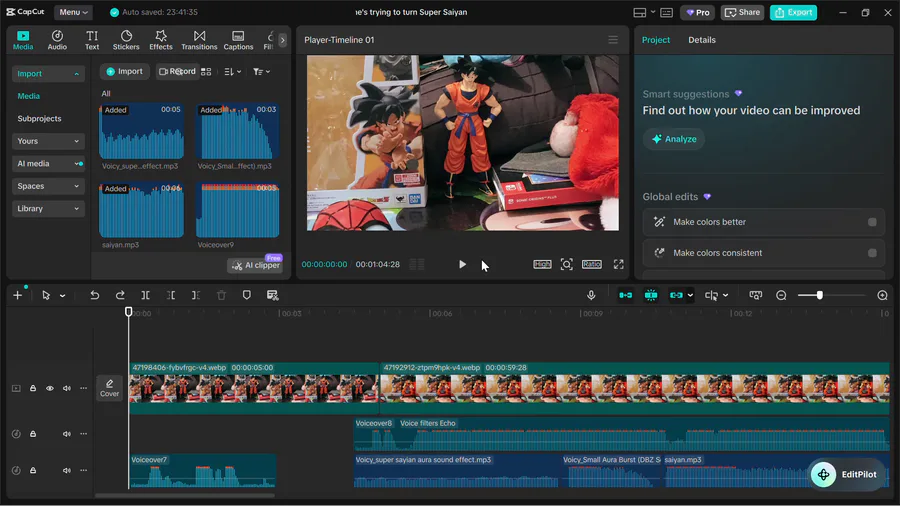Enable the Make colors consistent checkbox
Viewport: 900px width, 506px height.
(x=872, y=253)
